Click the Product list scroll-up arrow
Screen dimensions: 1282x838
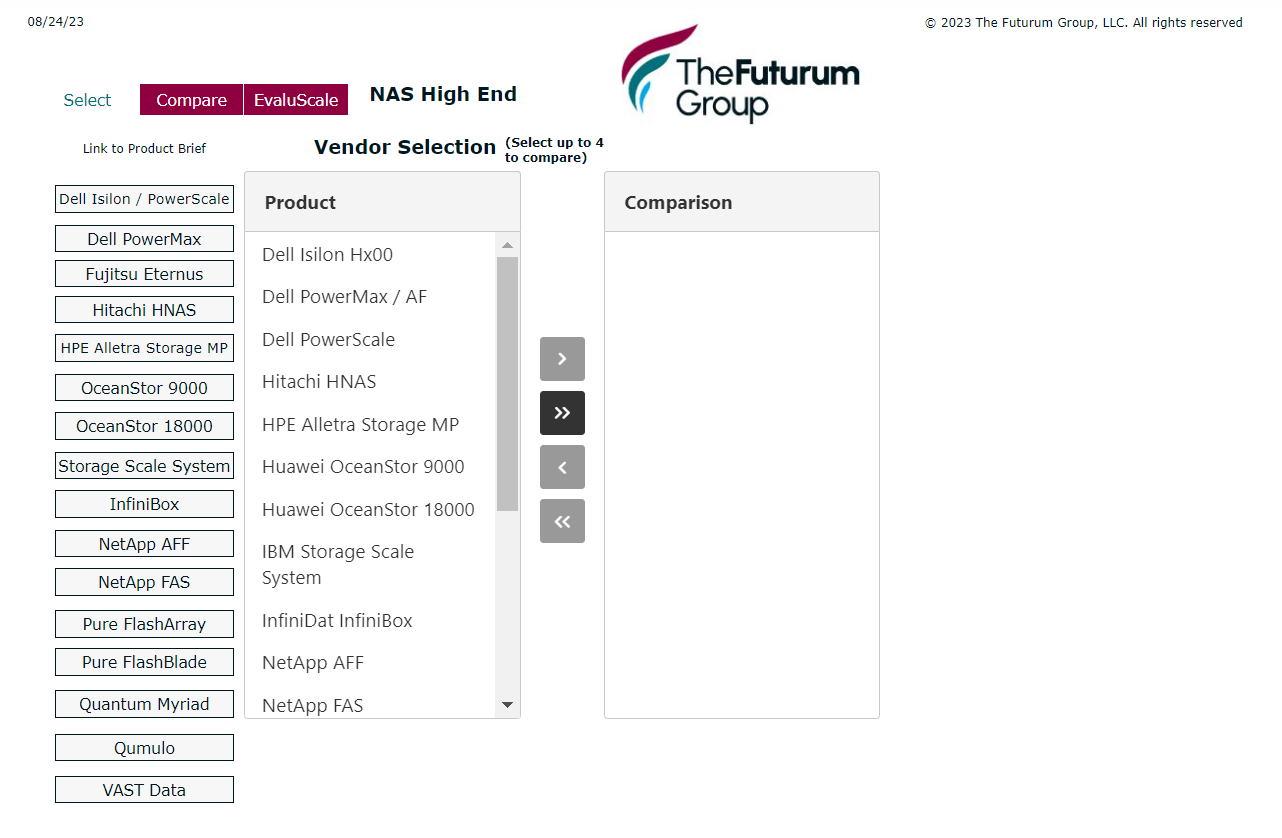click(507, 245)
